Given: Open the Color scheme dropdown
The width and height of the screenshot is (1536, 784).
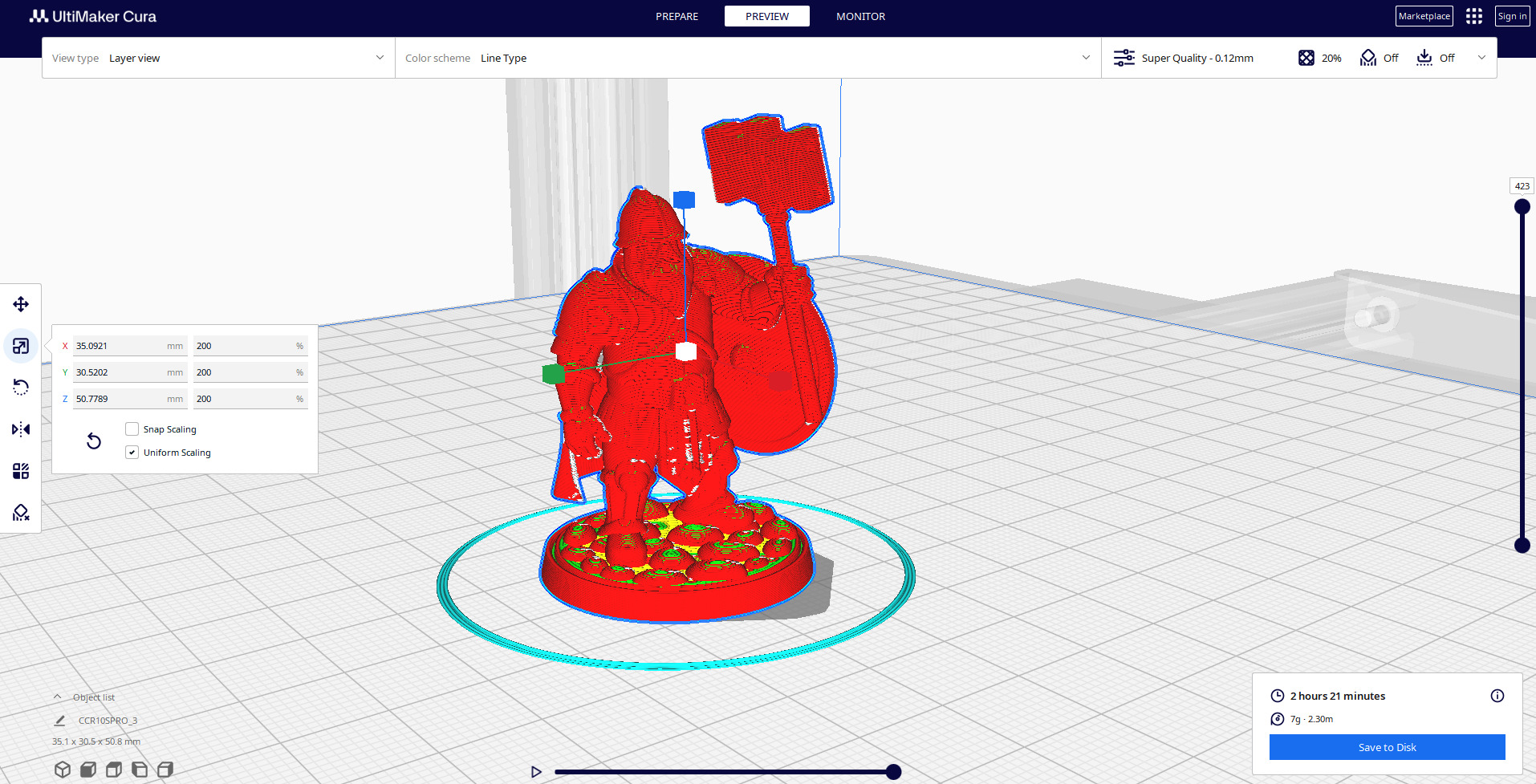Looking at the screenshot, I should (748, 58).
